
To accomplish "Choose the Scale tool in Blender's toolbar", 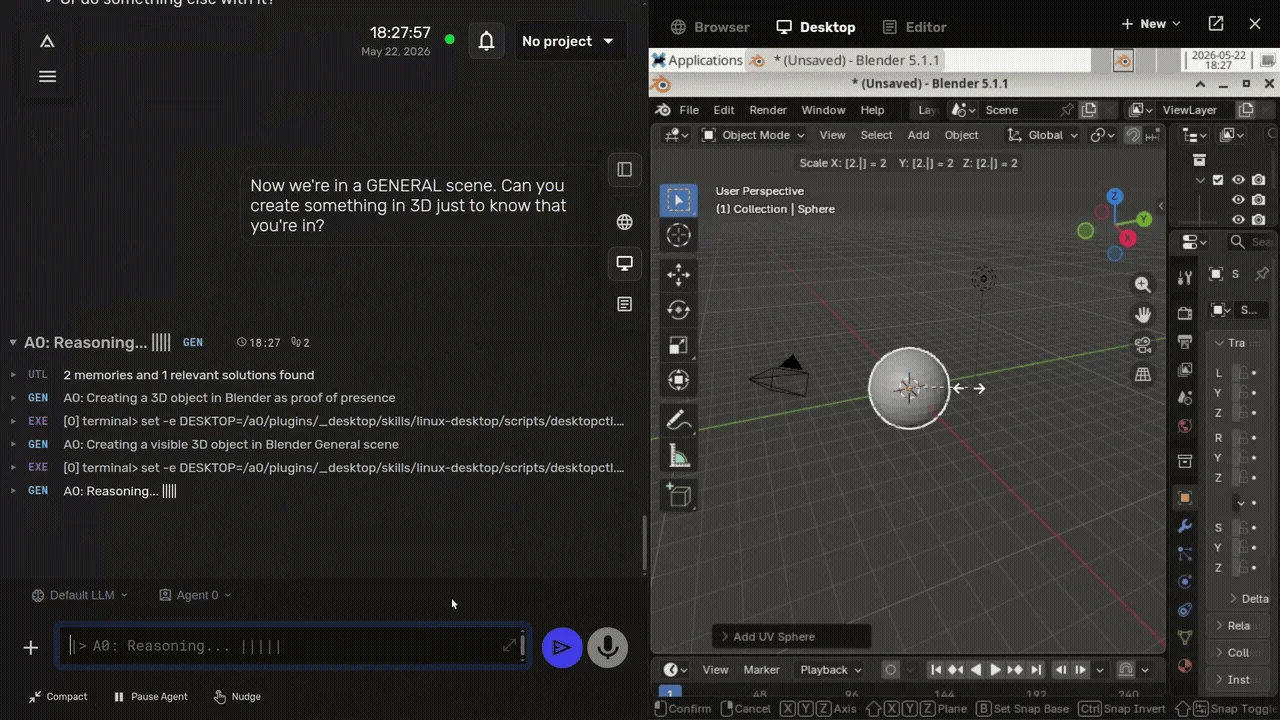I will (678, 346).
